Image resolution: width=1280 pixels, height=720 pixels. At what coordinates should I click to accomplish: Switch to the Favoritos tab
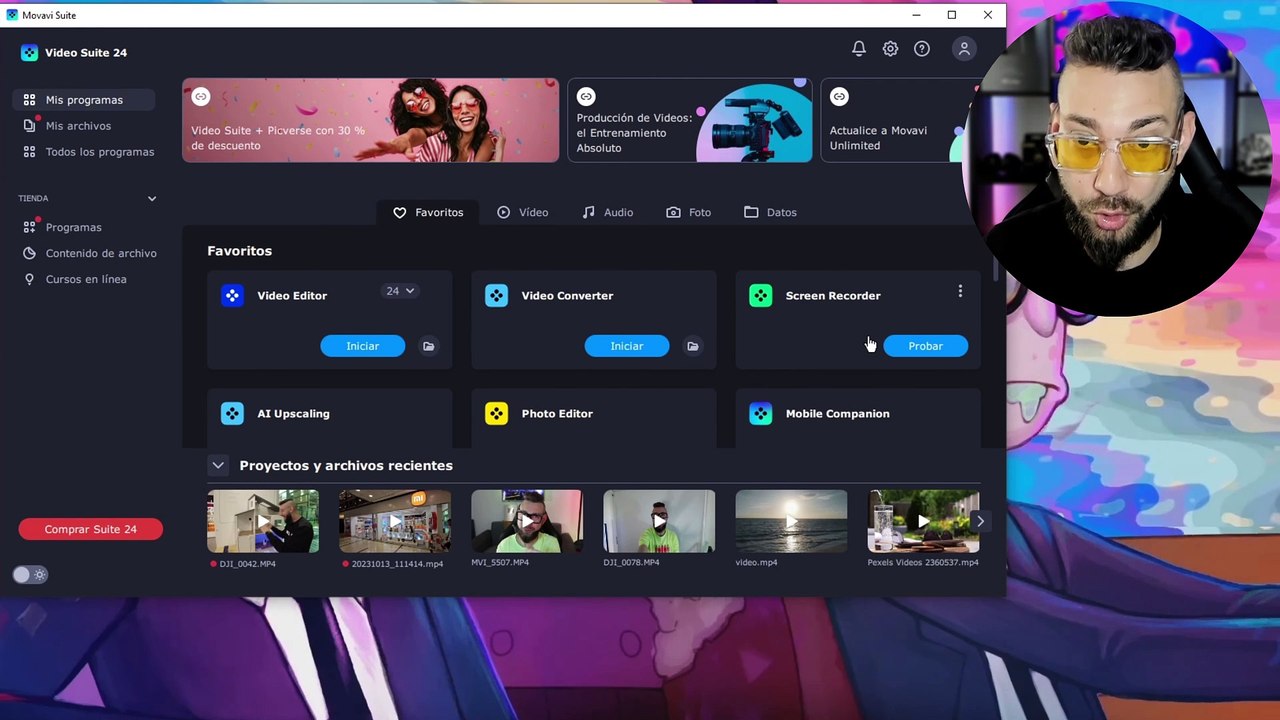(428, 213)
